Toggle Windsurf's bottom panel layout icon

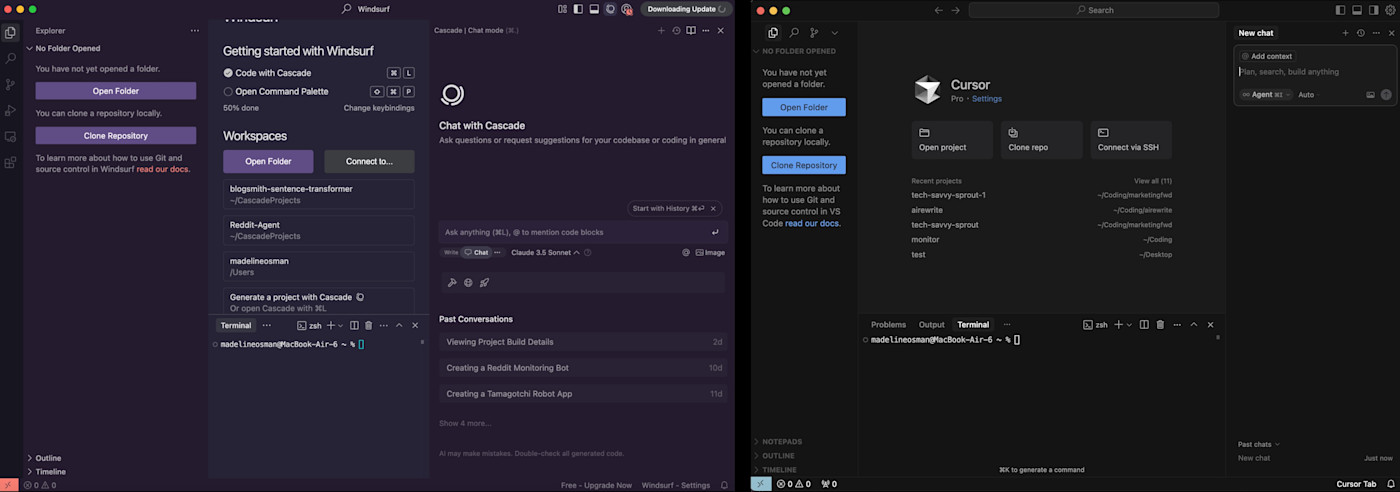click(593, 9)
